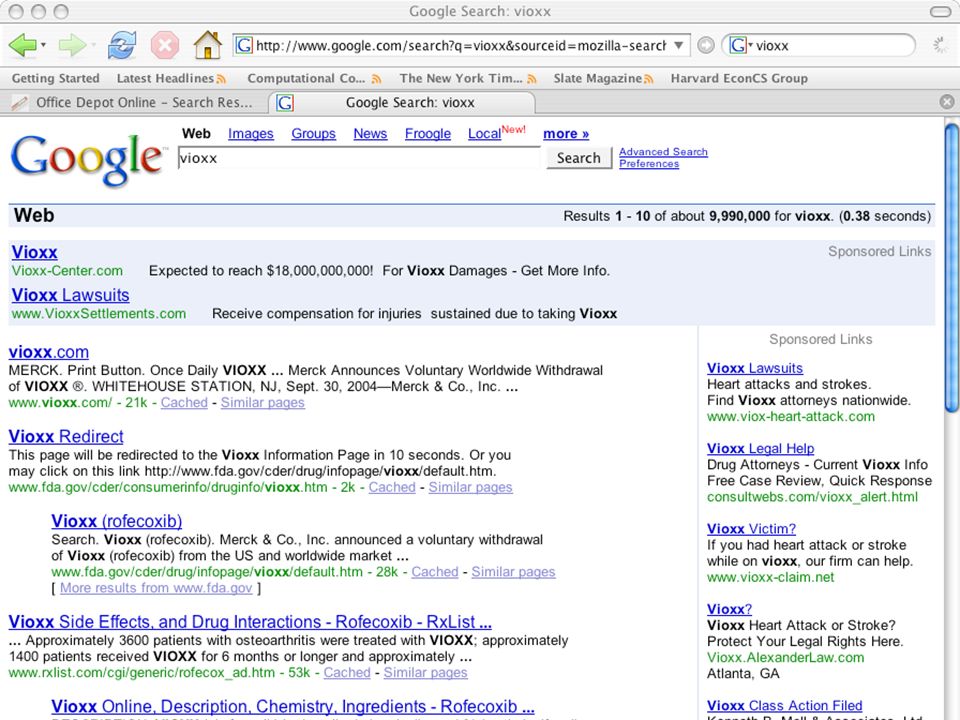Click the RSS icon next to Latest Headlines

tap(221, 79)
